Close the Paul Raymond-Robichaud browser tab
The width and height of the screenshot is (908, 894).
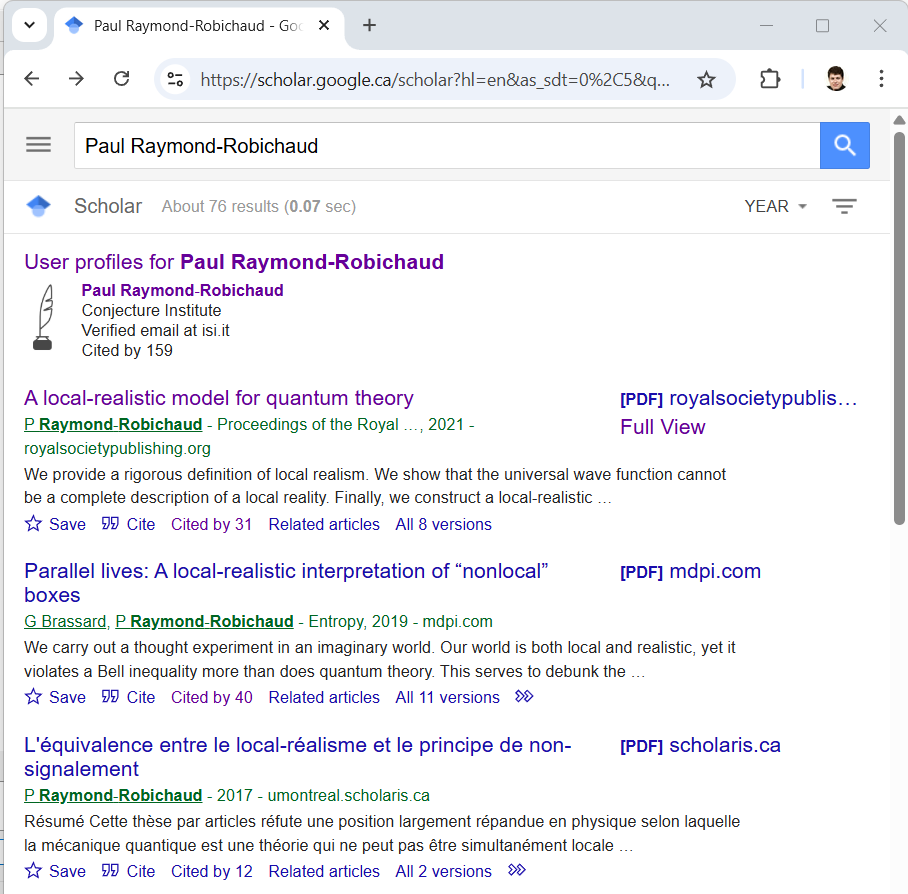point(324,25)
